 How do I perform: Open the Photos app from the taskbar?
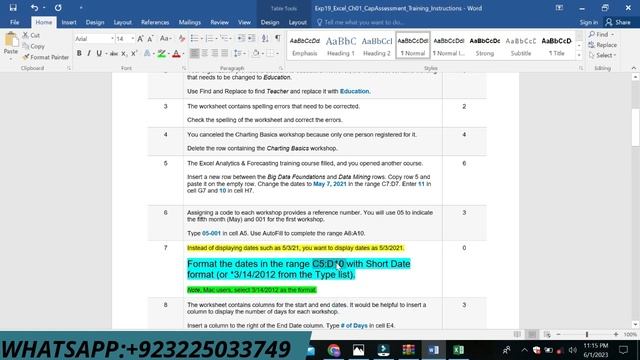(358, 350)
